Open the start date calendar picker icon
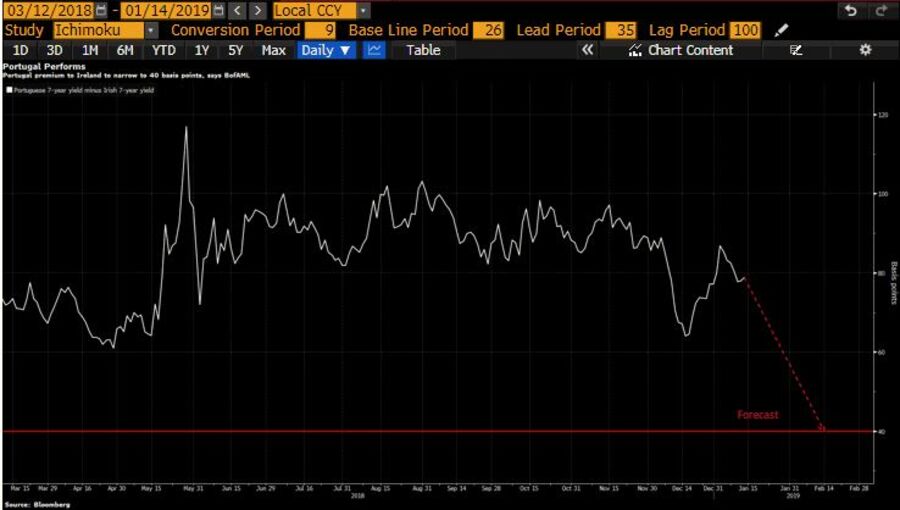Image resolution: width=900 pixels, height=510 pixels. coord(101,10)
